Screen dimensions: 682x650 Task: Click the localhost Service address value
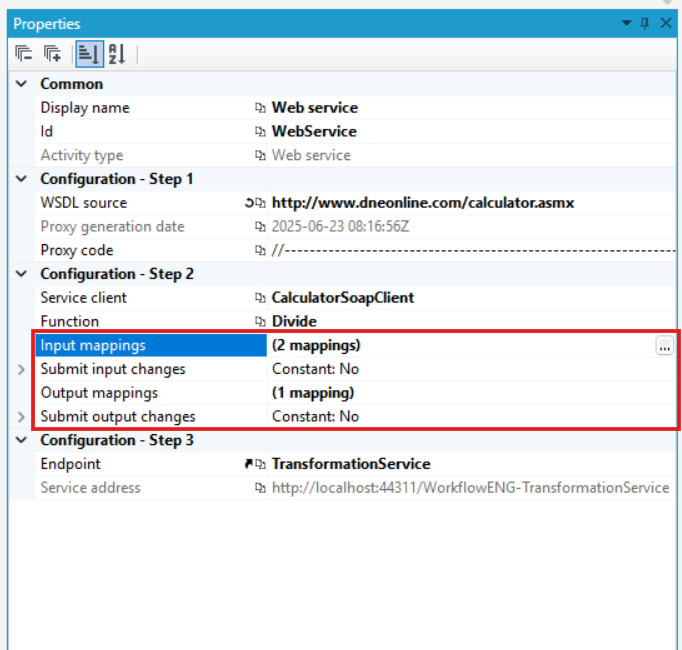[470, 488]
